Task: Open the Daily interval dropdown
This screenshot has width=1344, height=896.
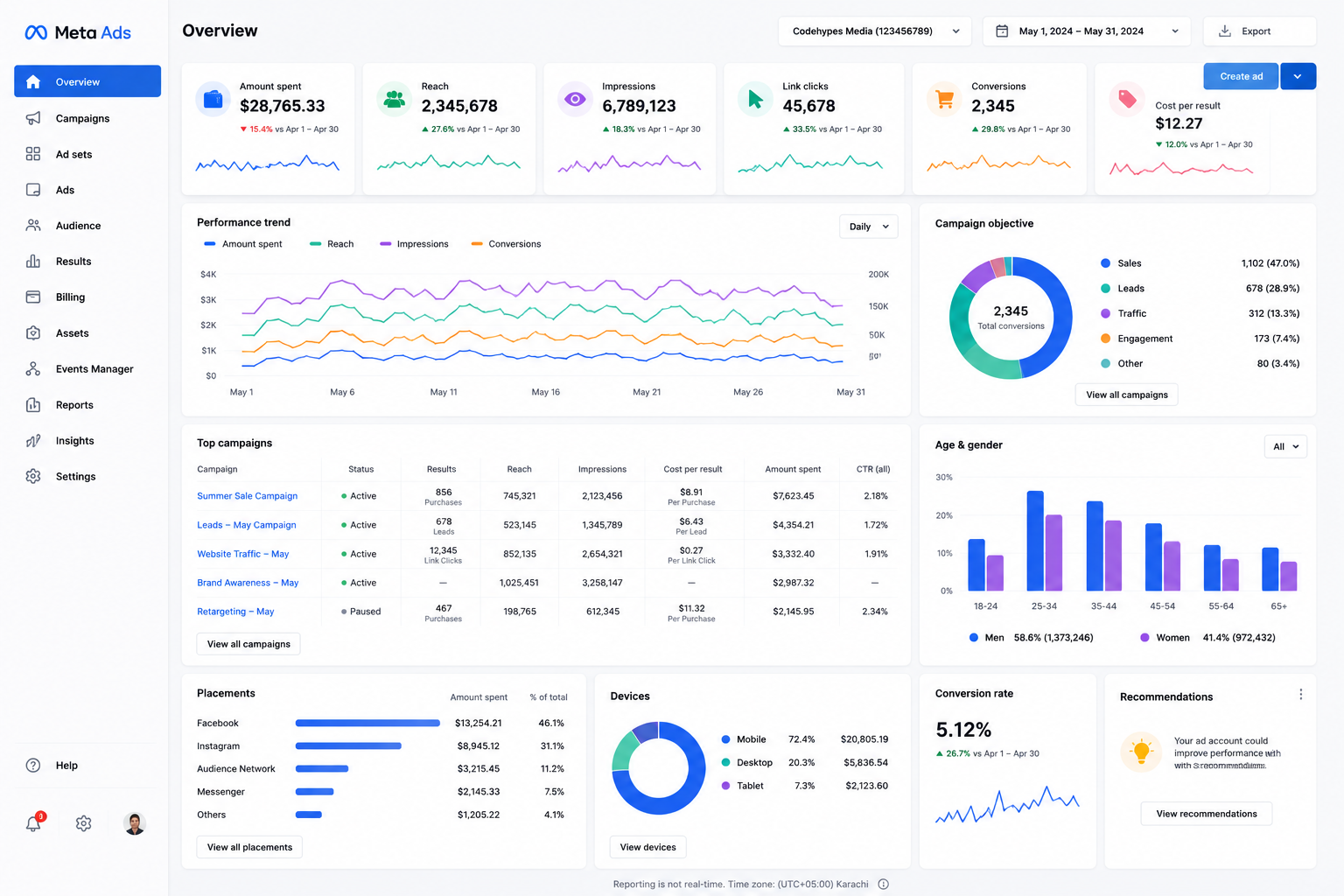Action: pyautogui.click(x=869, y=227)
